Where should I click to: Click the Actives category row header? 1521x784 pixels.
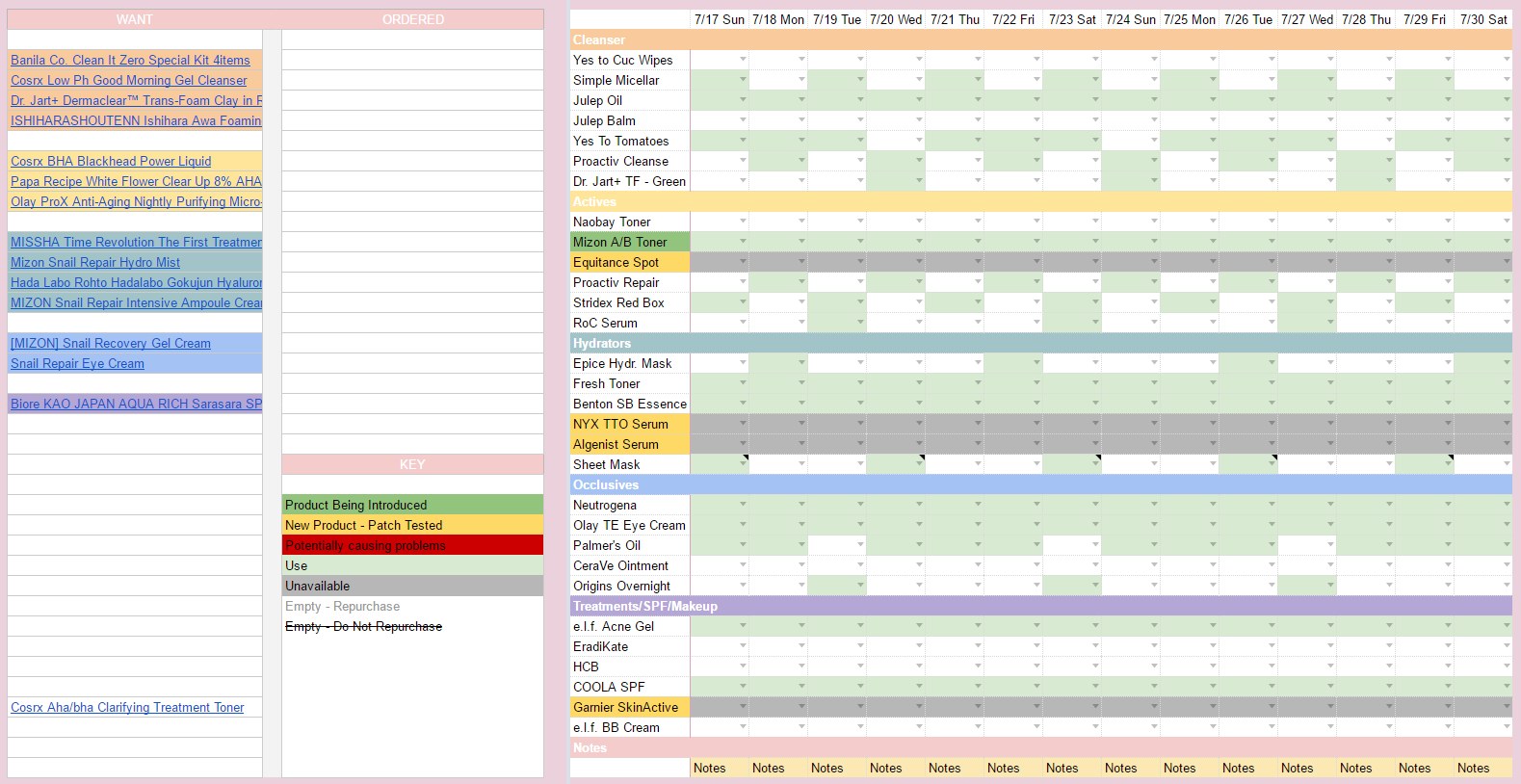(x=1041, y=201)
